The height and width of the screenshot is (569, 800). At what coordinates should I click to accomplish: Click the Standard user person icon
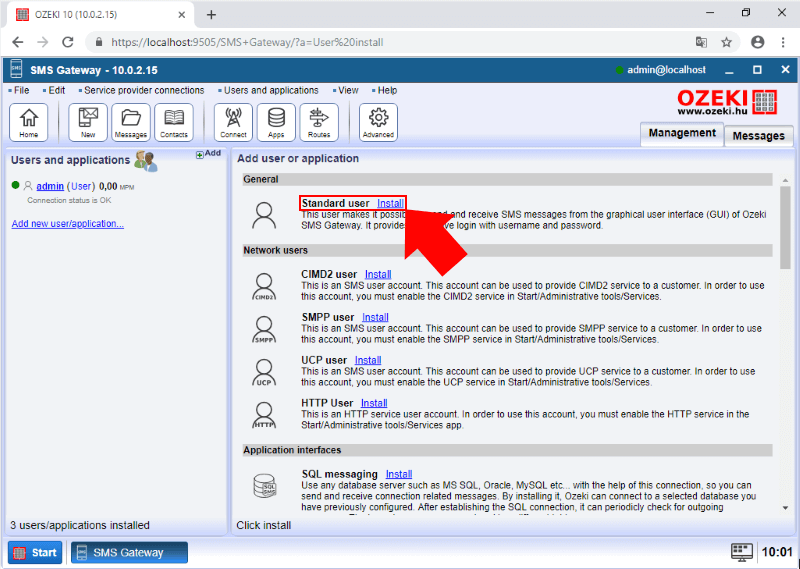[264, 215]
